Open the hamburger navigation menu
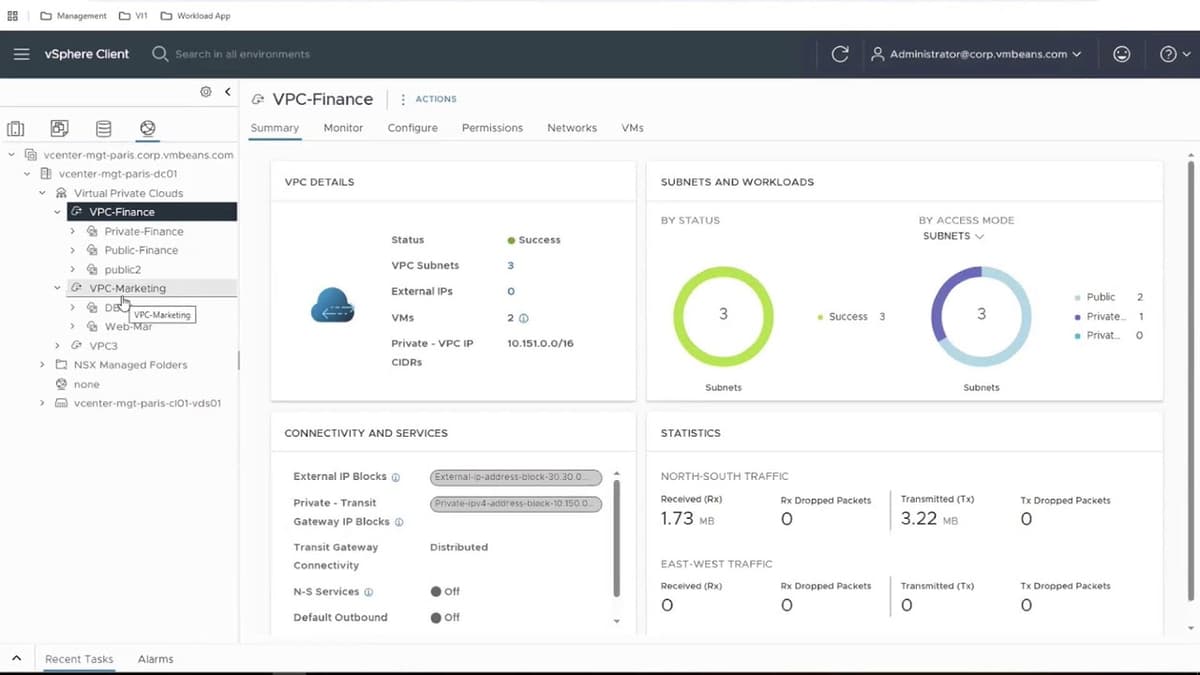Image resolution: width=1200 pixels, height=675 pixels. (x=21, y=54)
